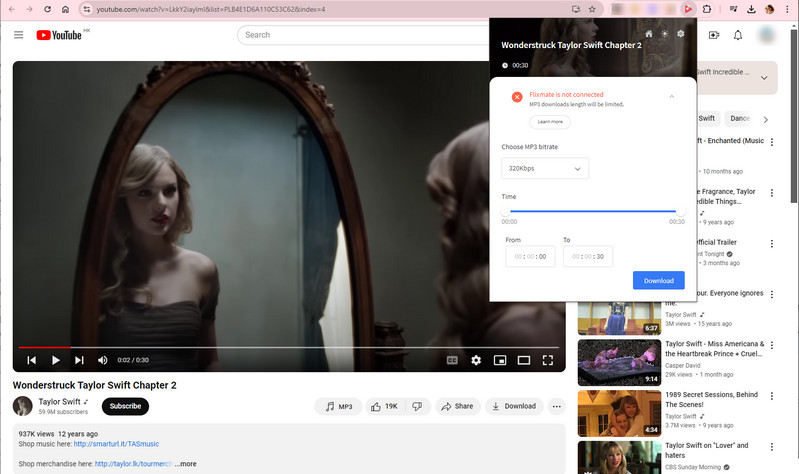799x474 pixels.
Task: Open the browser home page button
Action: tap(65, 9)
